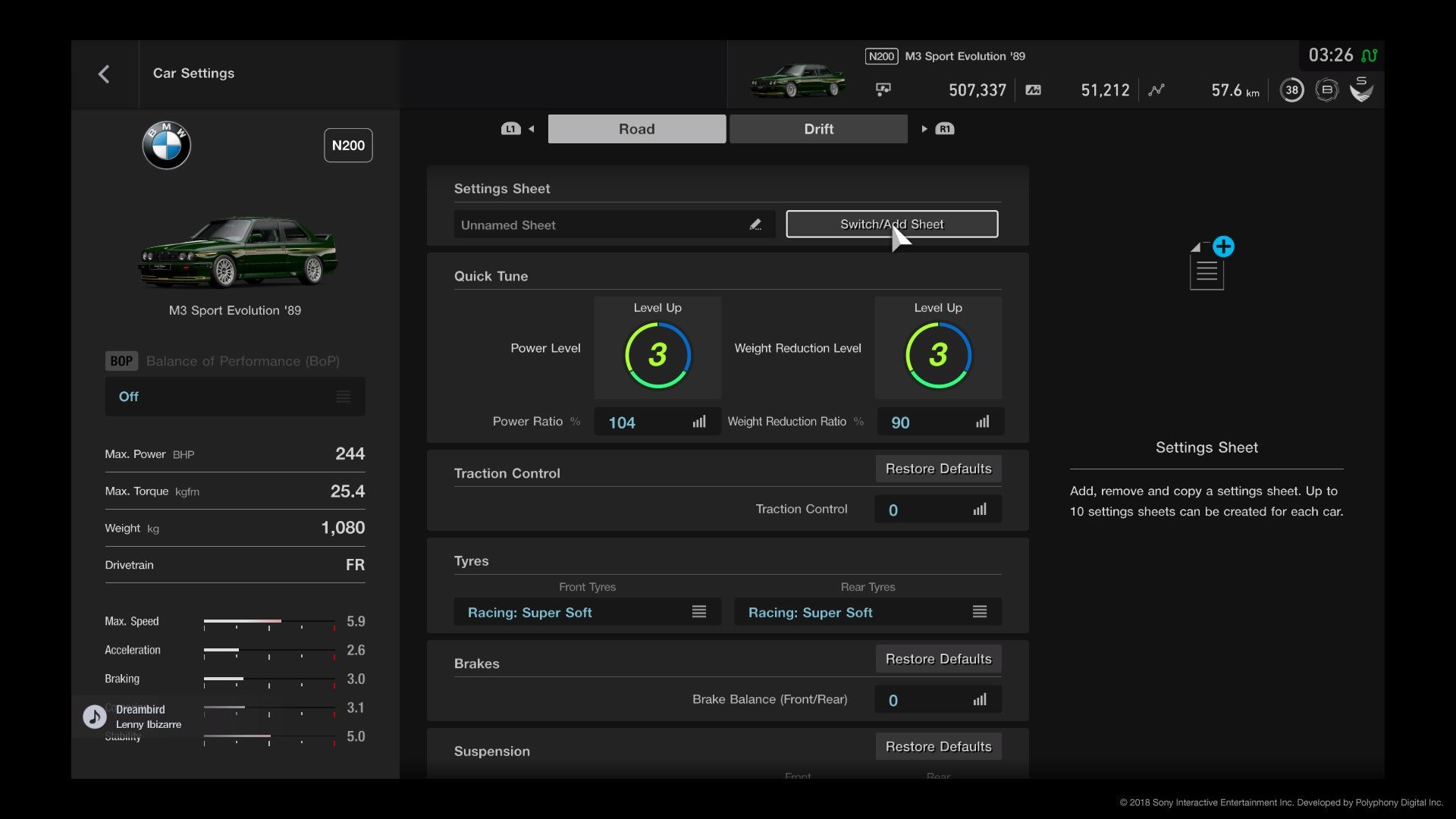Image resolution: width=1456 pixels, height=819 pixels.
Task: Click the M3 Sport Evolution car image
Action: click(x=237, y=252)
